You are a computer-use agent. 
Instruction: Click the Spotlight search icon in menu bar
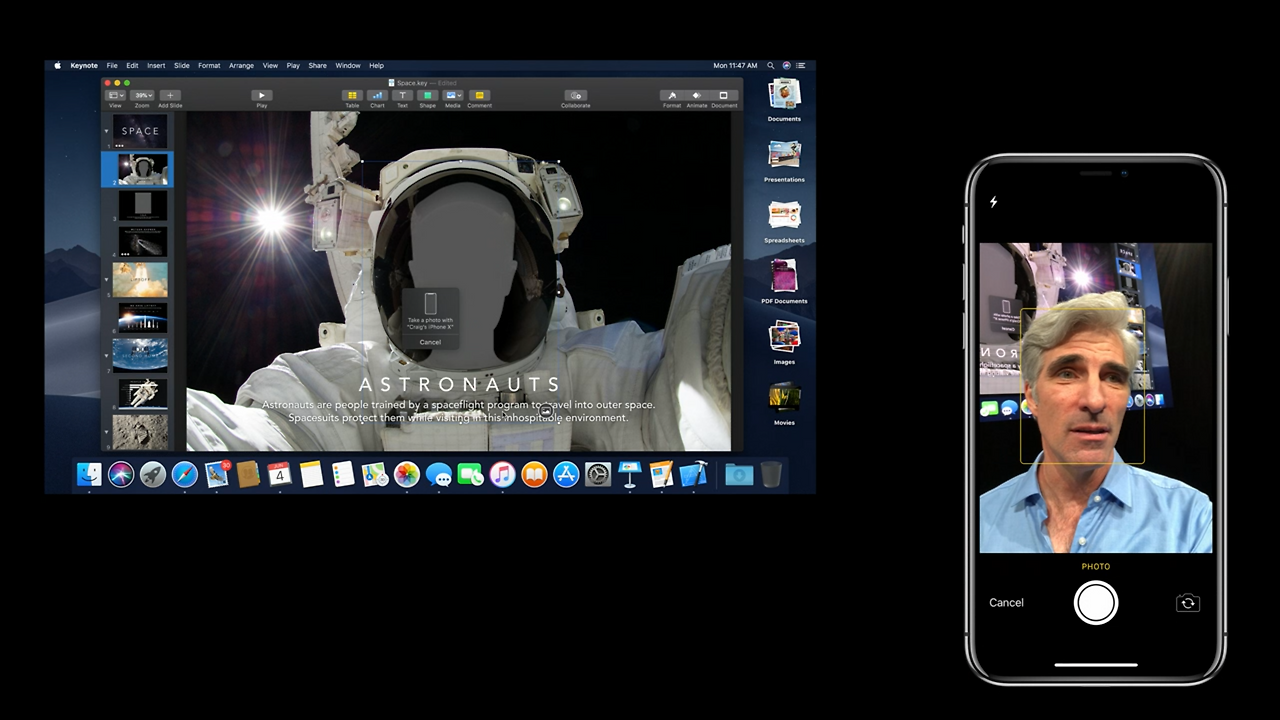coord(771,66)
